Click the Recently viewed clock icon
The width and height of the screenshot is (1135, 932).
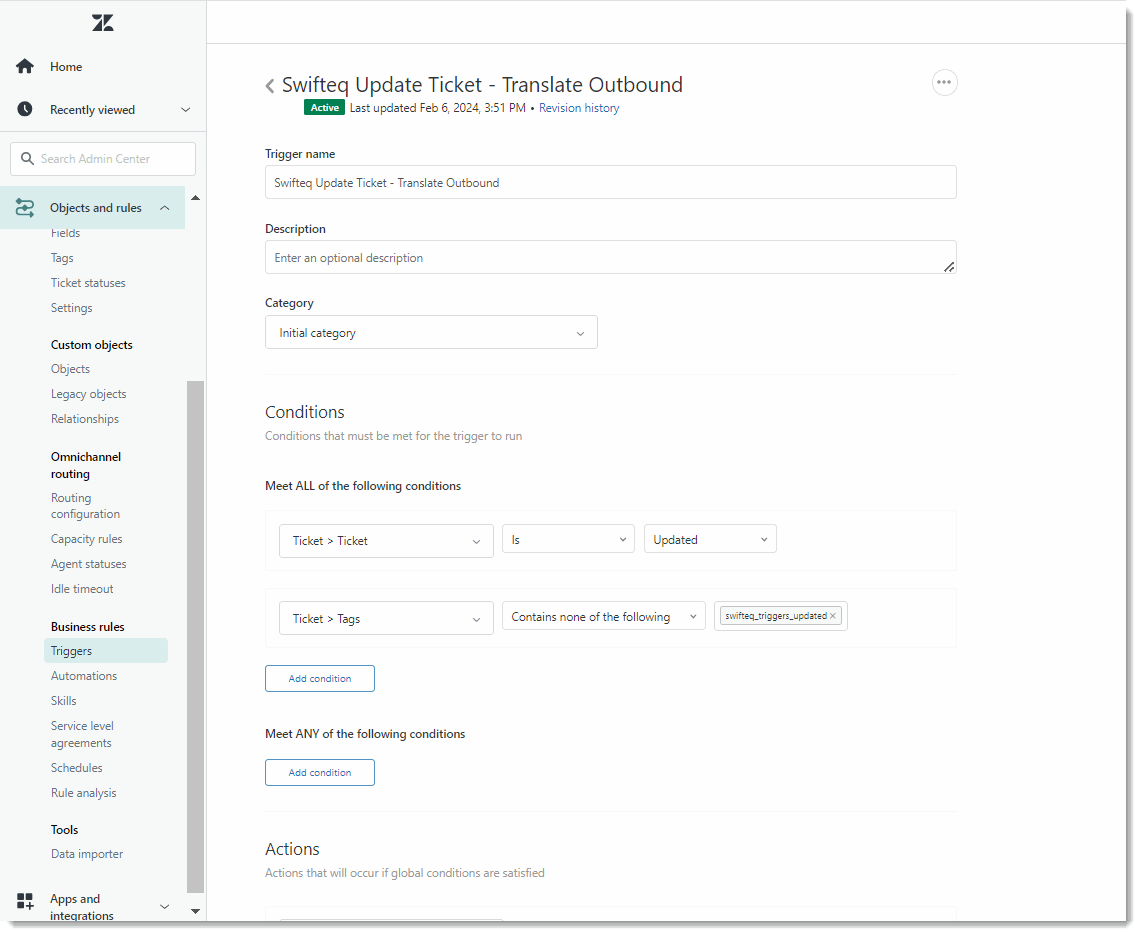(x=24, y=109)
